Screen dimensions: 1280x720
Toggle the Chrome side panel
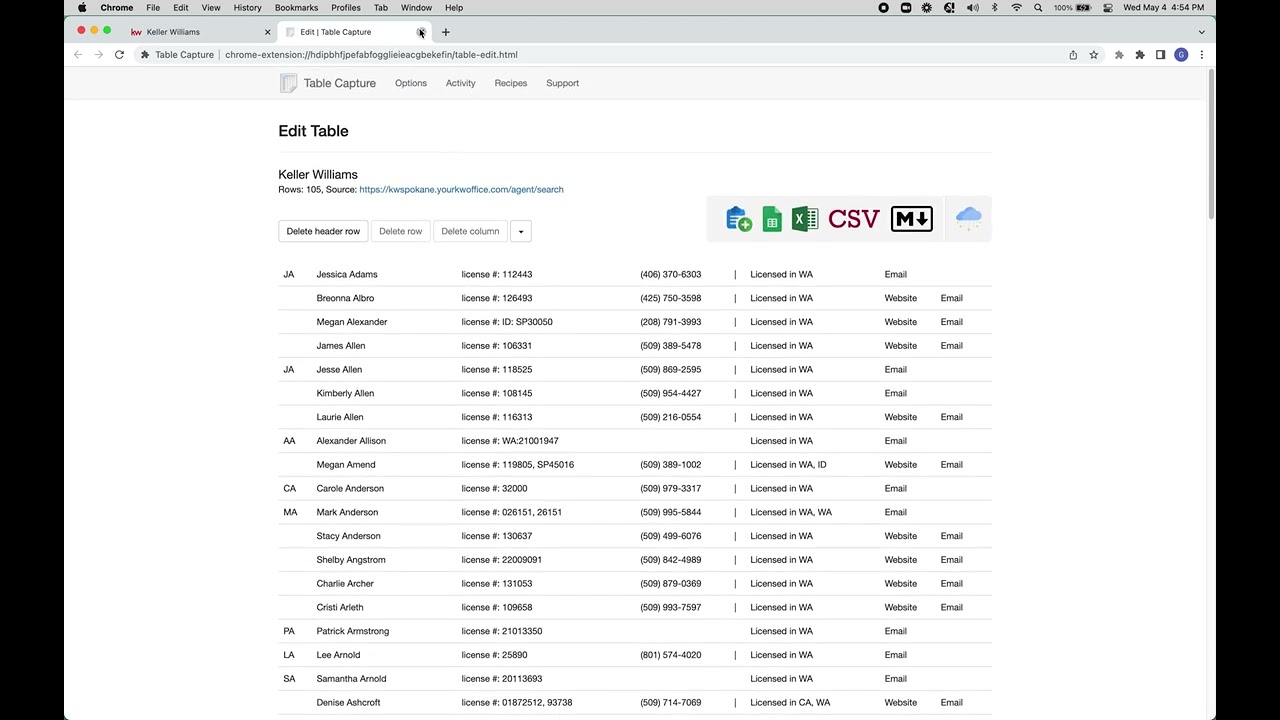(1160, 55)
